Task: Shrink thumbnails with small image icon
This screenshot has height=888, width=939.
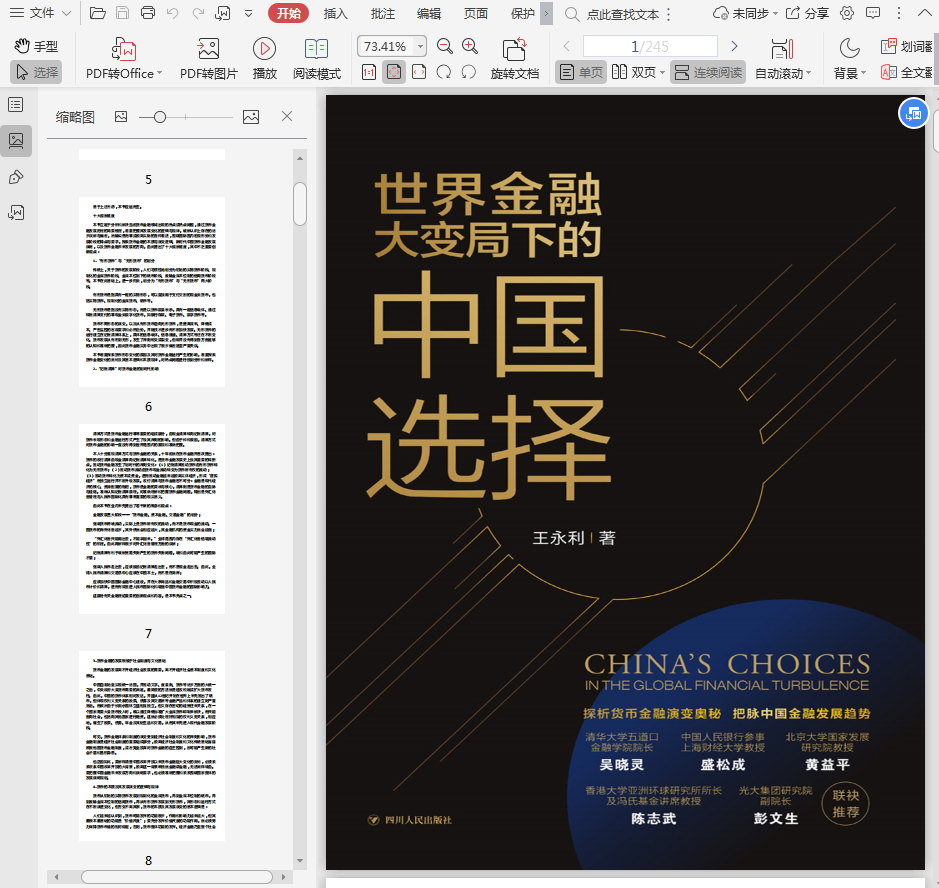Action: tap(121, 117)
